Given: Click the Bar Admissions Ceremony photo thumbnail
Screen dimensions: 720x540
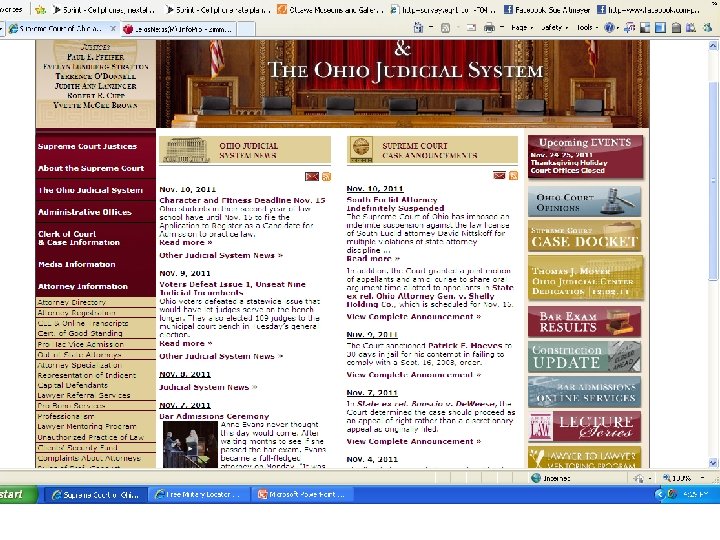Looking at the screenshot, I should pos(190,444).
